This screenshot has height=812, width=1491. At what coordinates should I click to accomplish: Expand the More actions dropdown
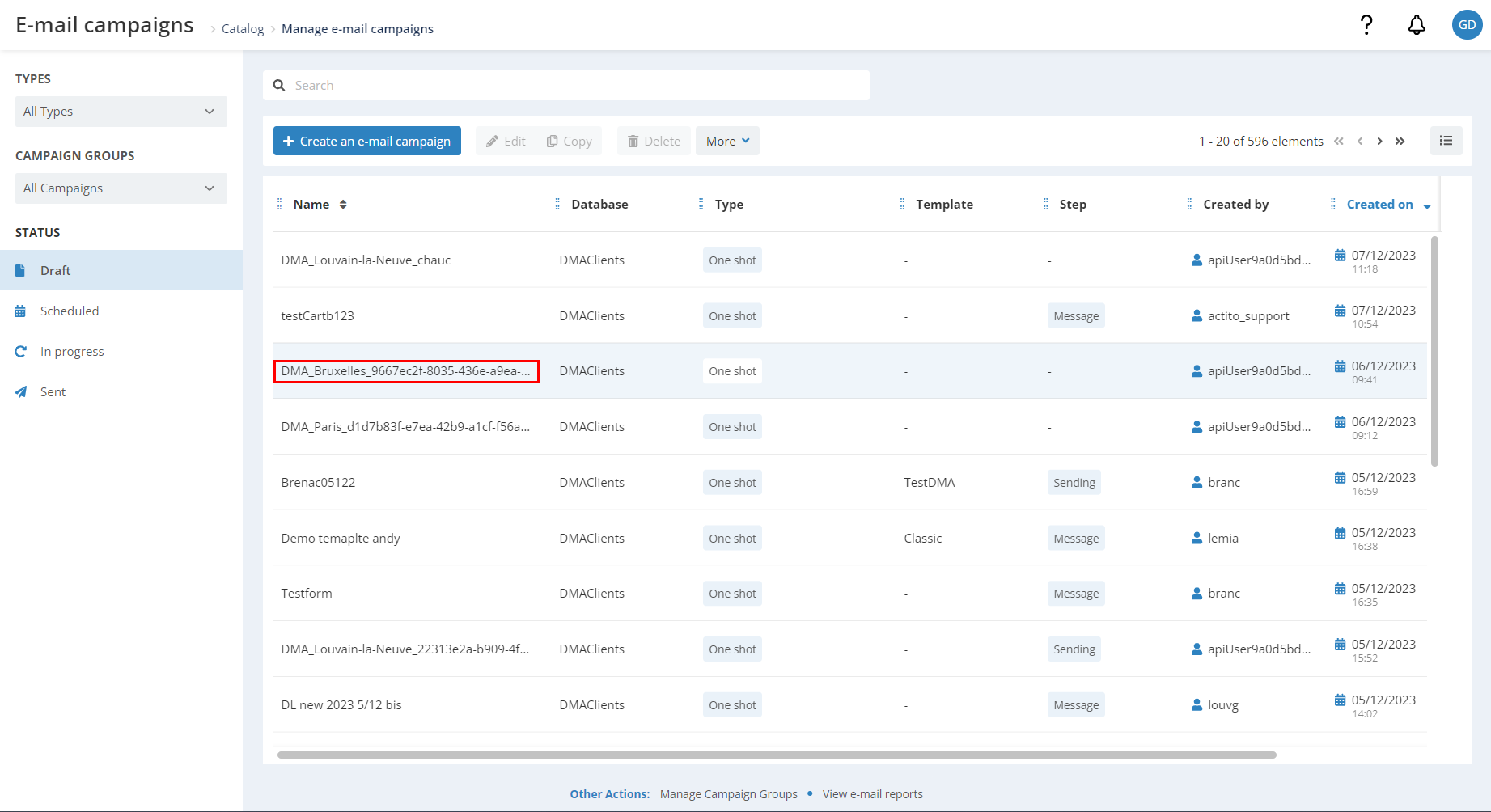point(727,141)
